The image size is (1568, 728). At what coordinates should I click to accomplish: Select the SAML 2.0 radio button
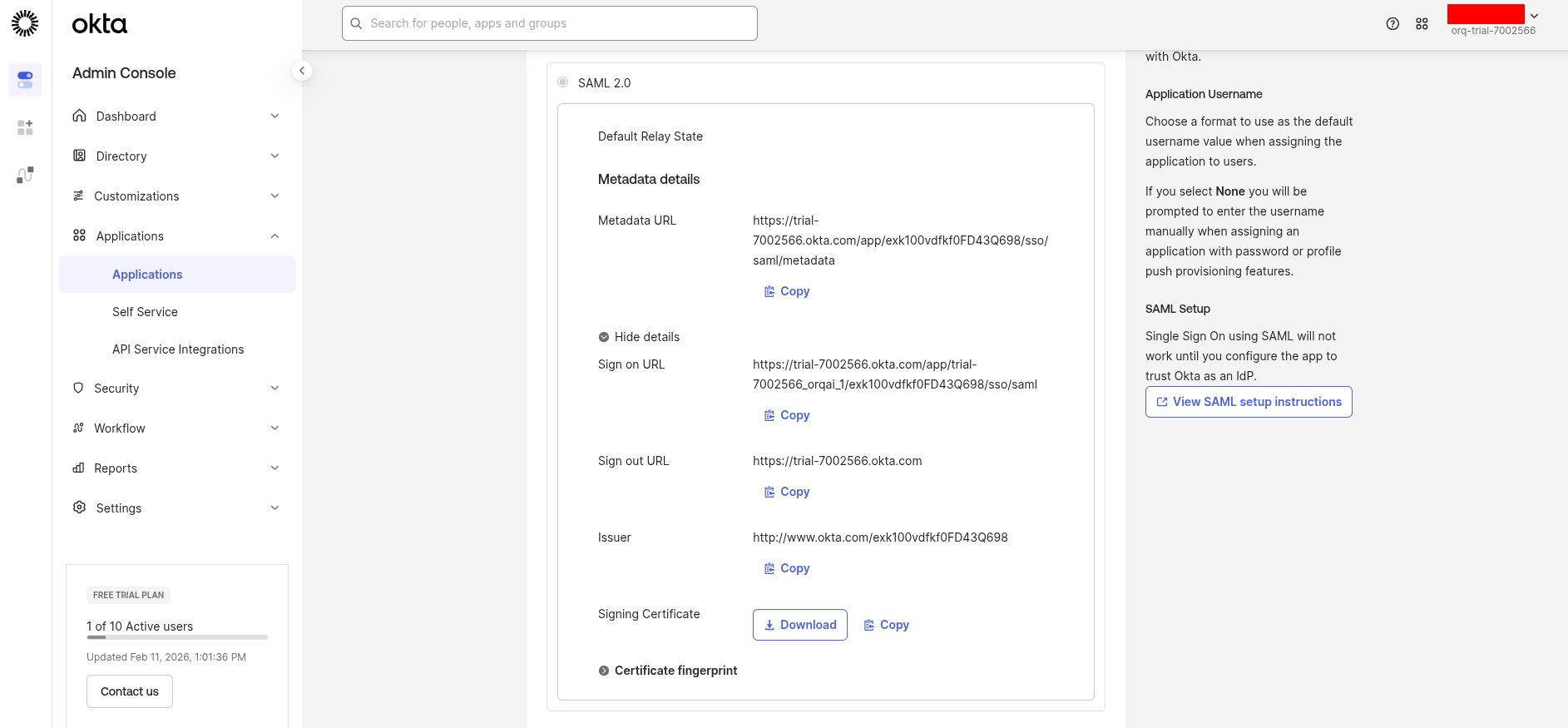coord(563,82)
